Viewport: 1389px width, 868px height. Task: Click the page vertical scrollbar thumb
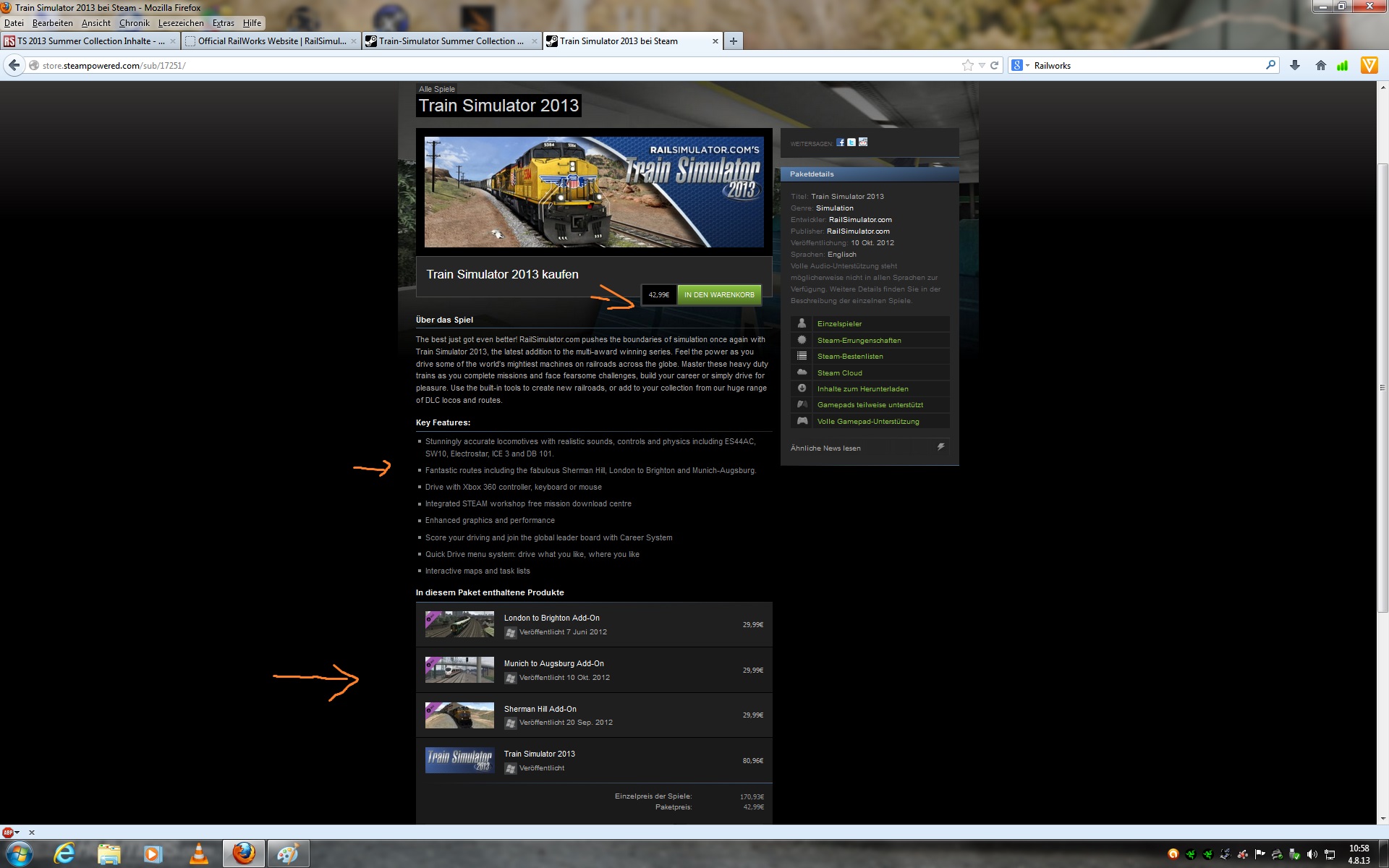[1382, 387]
